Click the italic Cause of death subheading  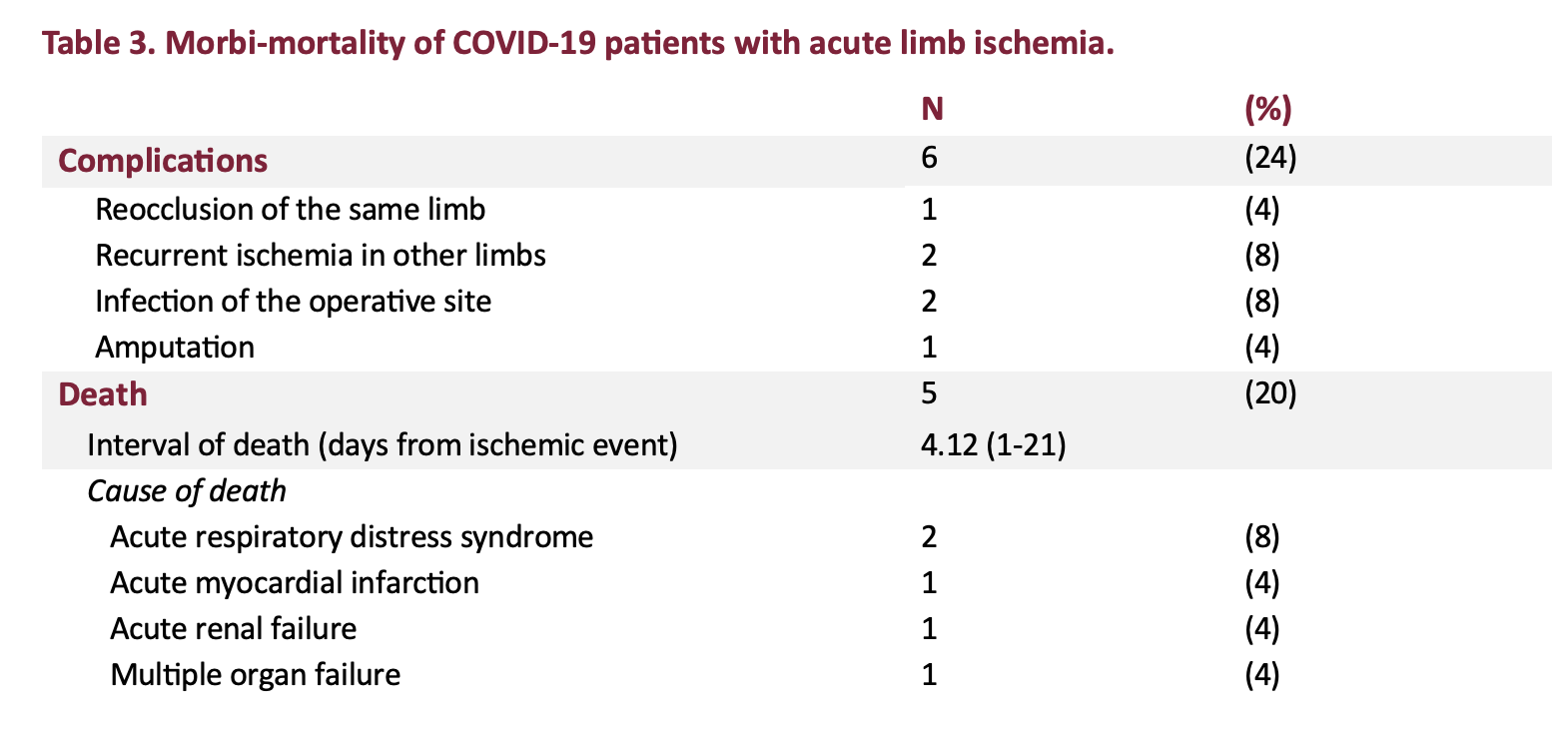pyautogui.click(x=187, y=490)
